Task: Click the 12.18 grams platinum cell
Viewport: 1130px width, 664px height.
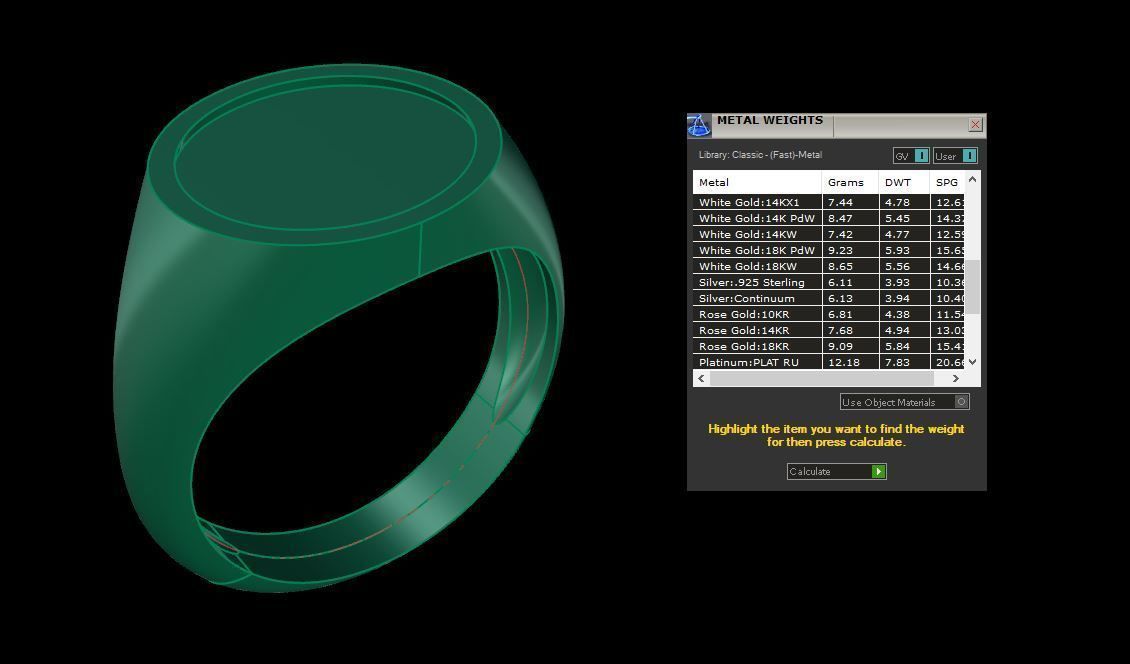Action: (850, 362)
